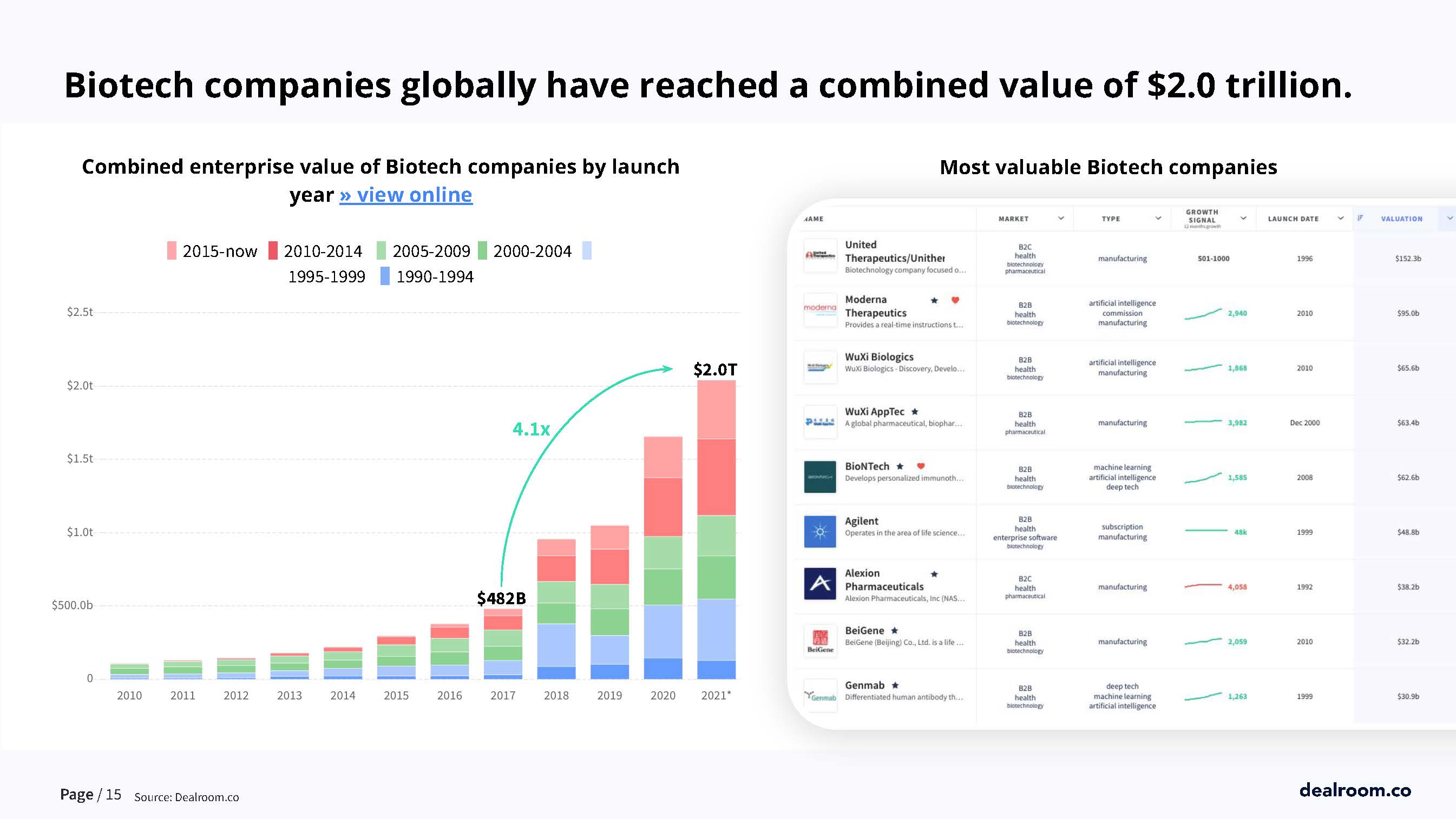This screenshot has width=1456, height=819.
Task: Click the 501-1000 growth signal cell
Action: (x=1214, y=259)
